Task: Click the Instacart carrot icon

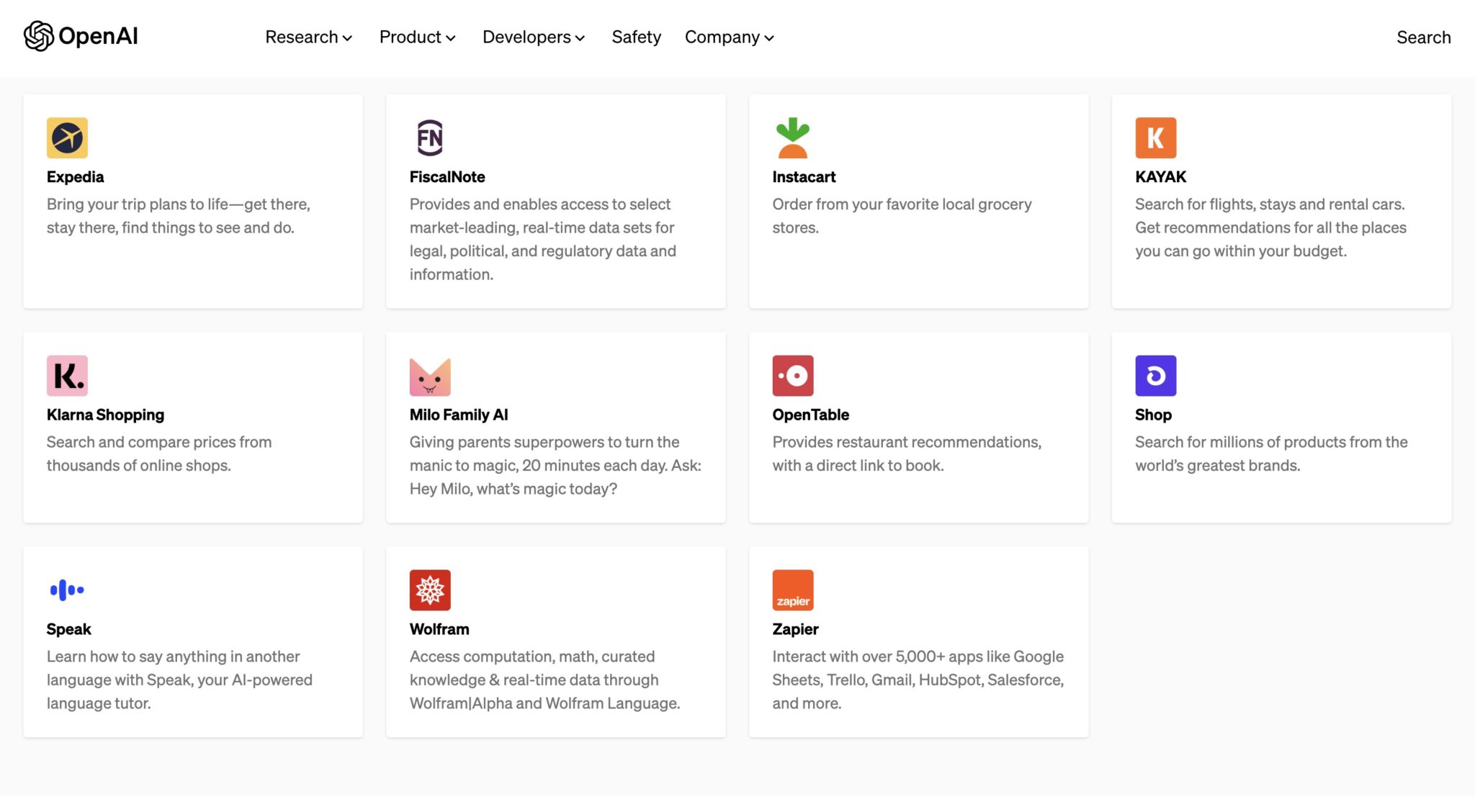Action: (792, 137)
